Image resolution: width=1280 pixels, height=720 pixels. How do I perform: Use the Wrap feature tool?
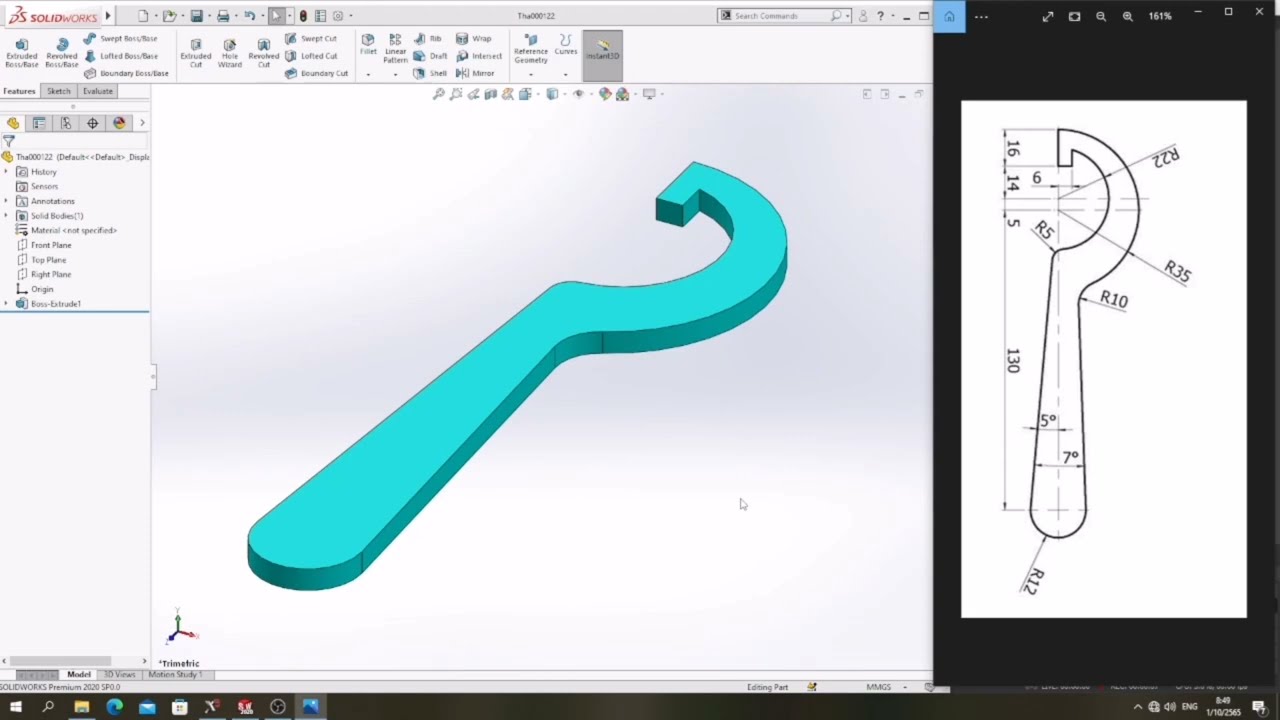[474, 39]
